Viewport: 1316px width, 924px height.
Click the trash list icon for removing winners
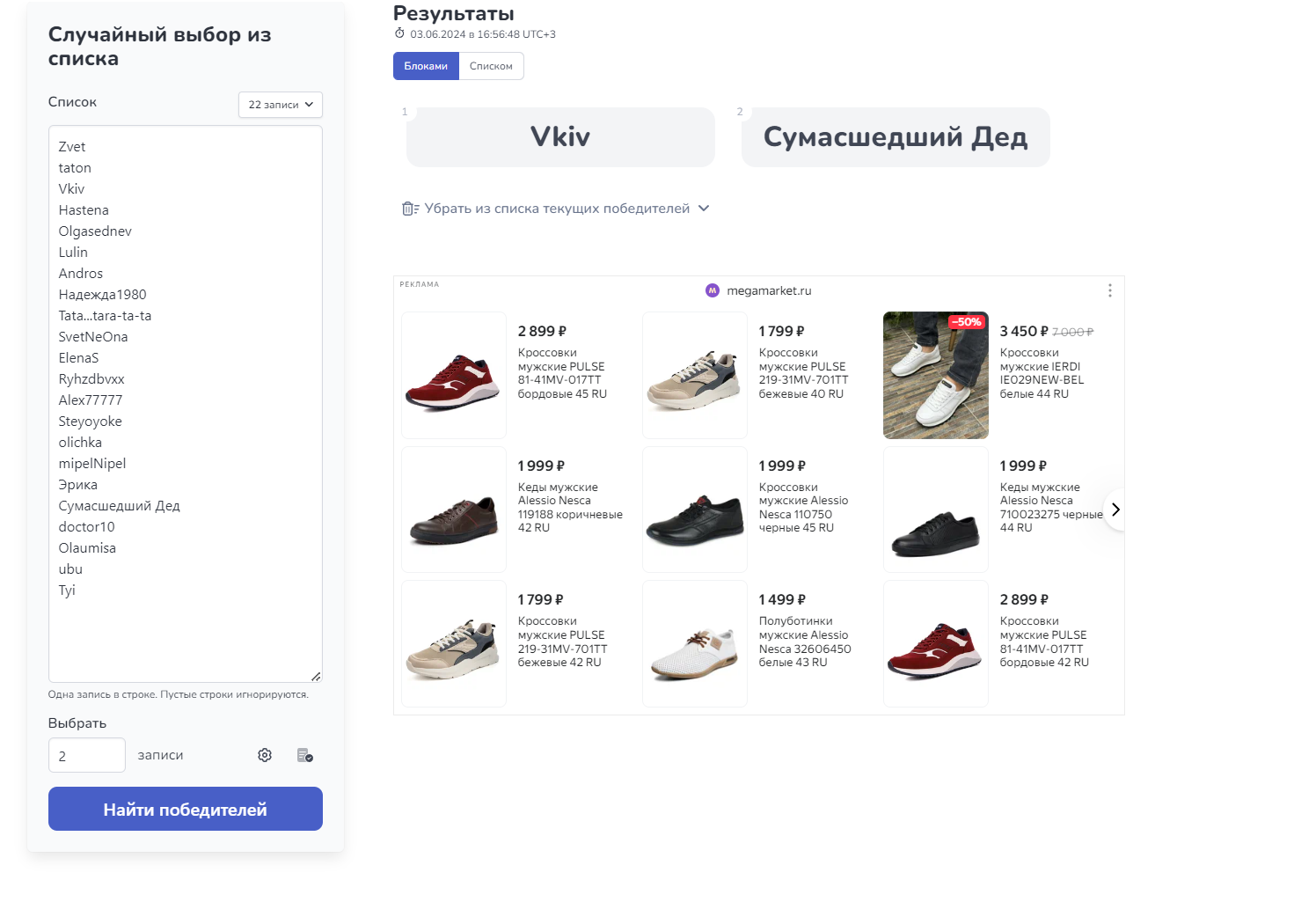410,209
